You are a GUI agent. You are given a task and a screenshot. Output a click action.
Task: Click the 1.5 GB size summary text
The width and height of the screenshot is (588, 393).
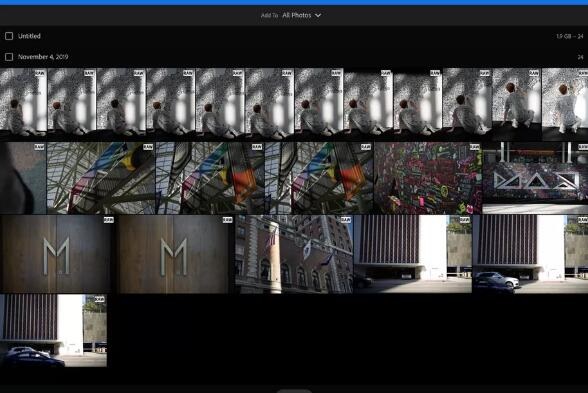coord(569,36)
